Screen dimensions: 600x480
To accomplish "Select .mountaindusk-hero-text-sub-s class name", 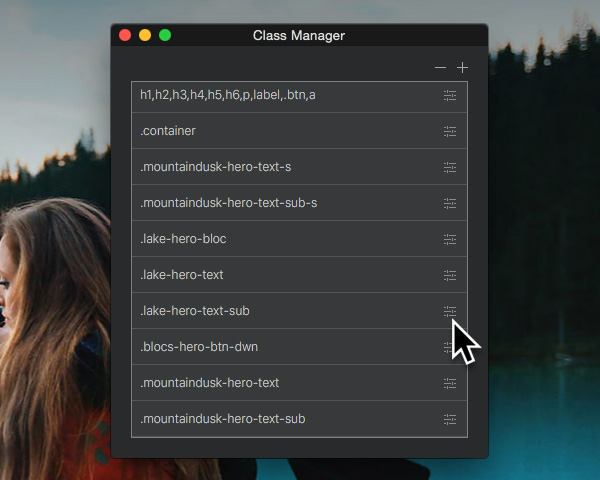I will click(228, 203).
